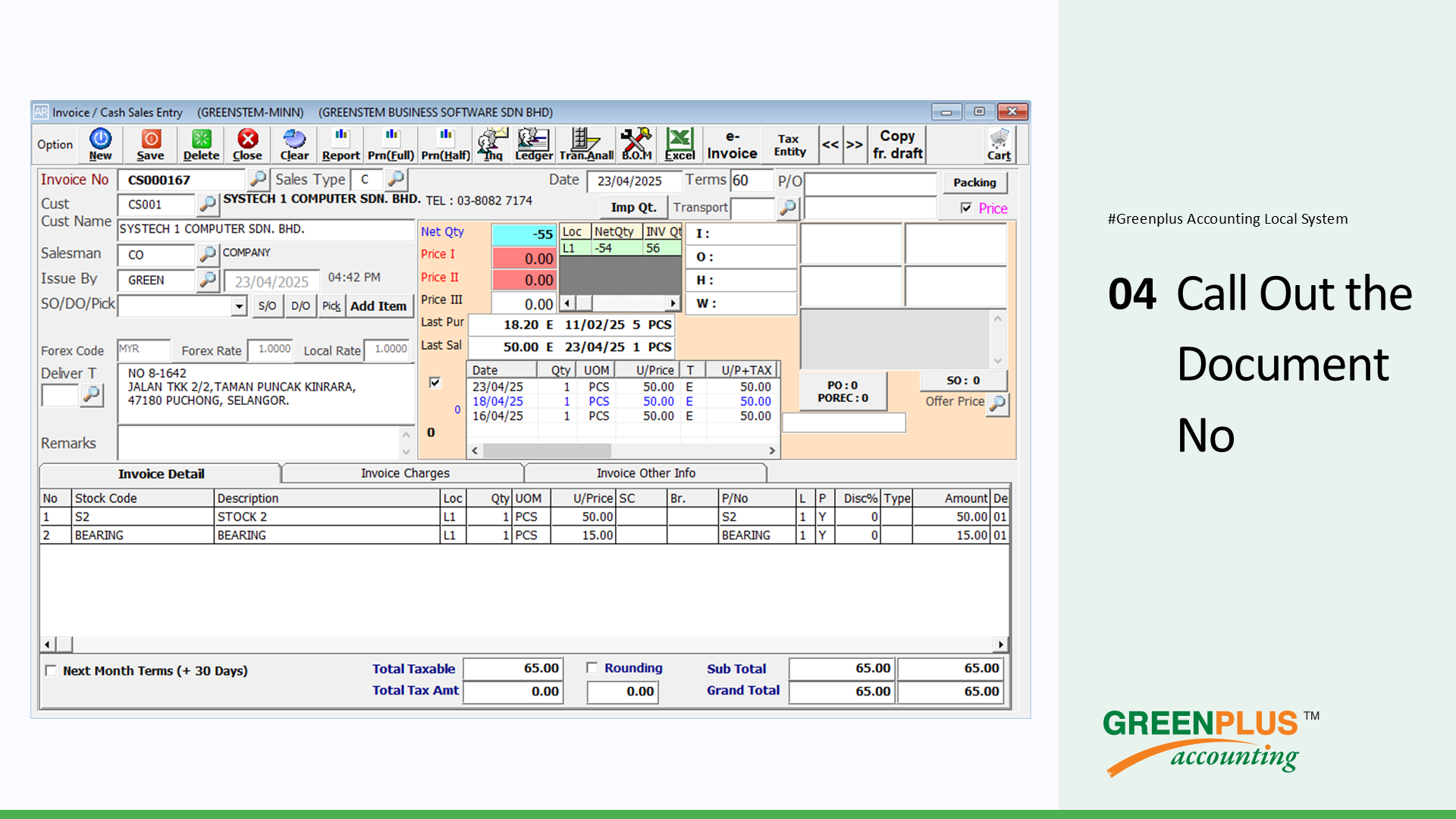Click the Packing button

coord(974,182)
